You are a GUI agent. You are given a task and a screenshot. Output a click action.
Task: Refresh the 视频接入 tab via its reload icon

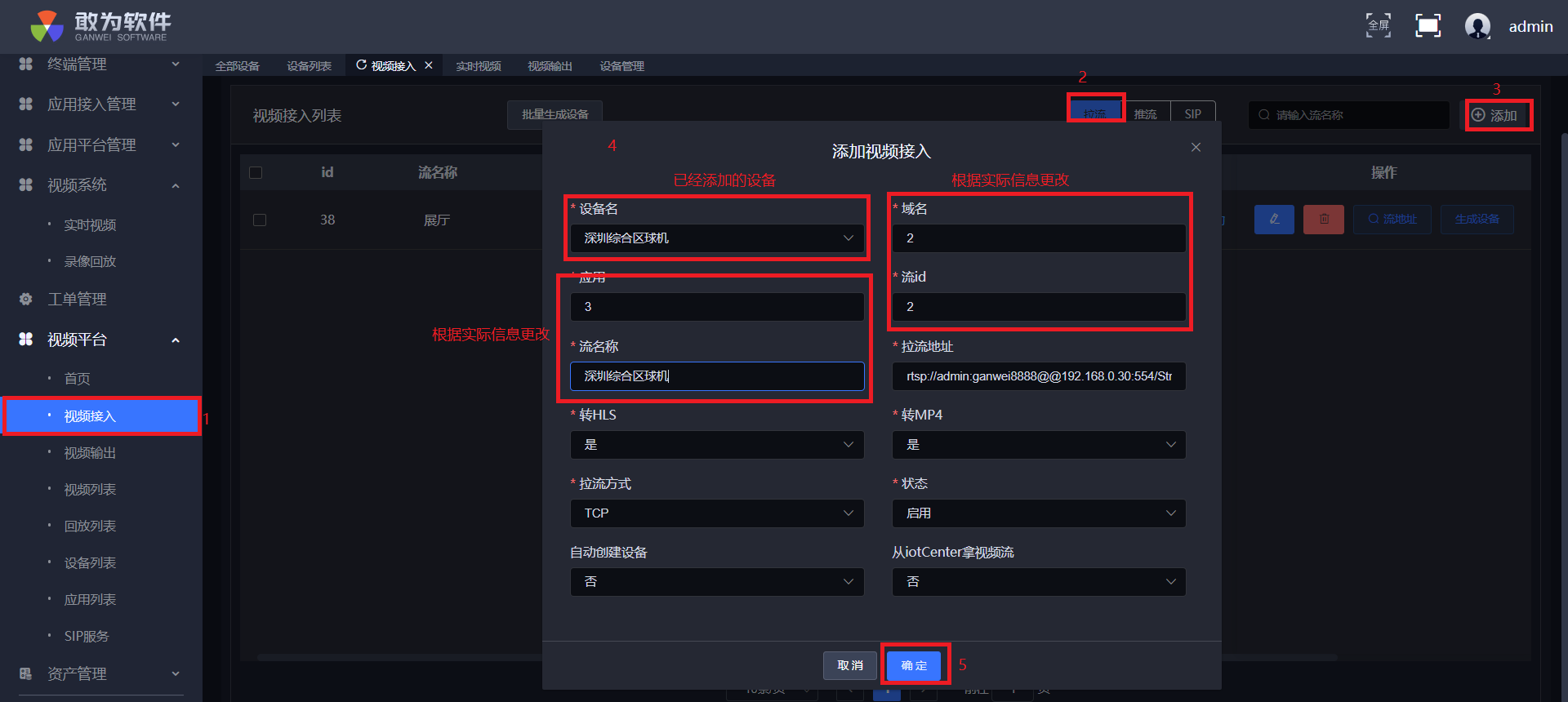point(361,65)
